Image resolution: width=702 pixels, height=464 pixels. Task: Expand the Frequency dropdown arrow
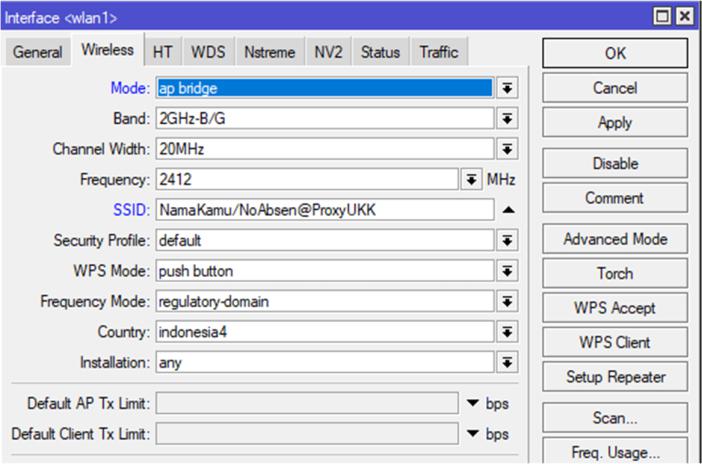tap(472, 180)
